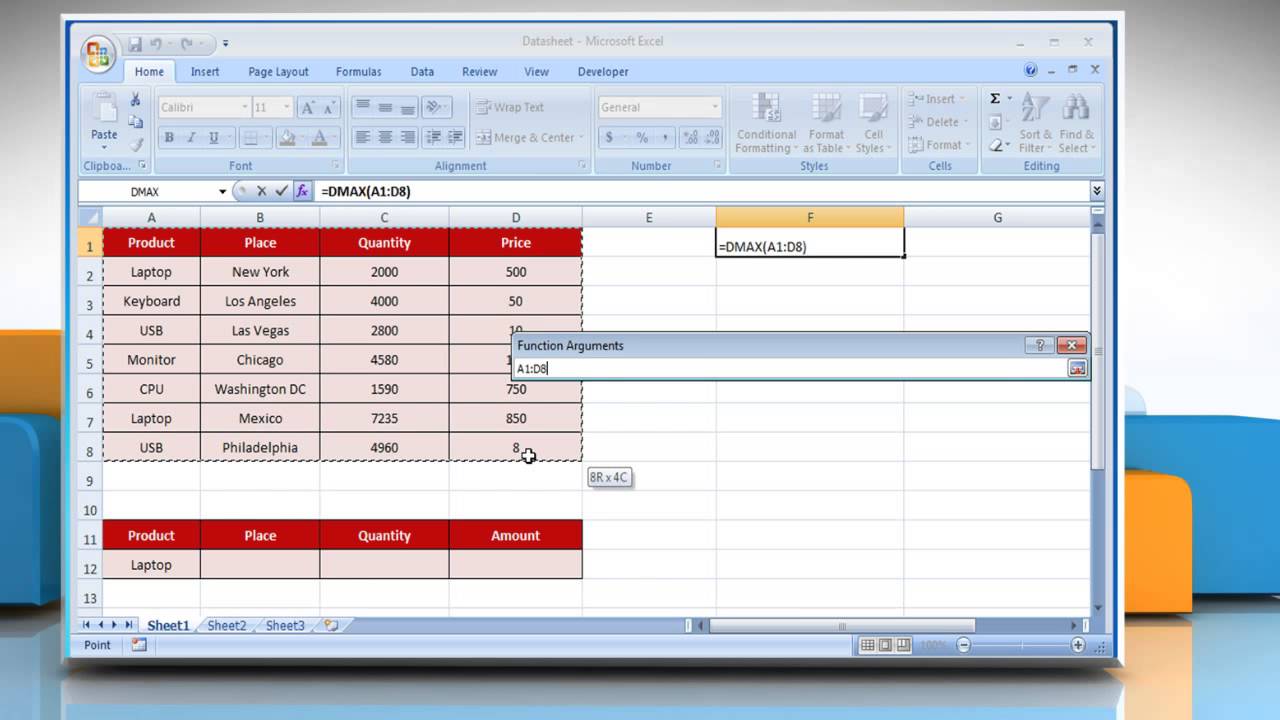Click the Increase Indent icon
This screenshot has height=720, width=1280.
point(455,138)
